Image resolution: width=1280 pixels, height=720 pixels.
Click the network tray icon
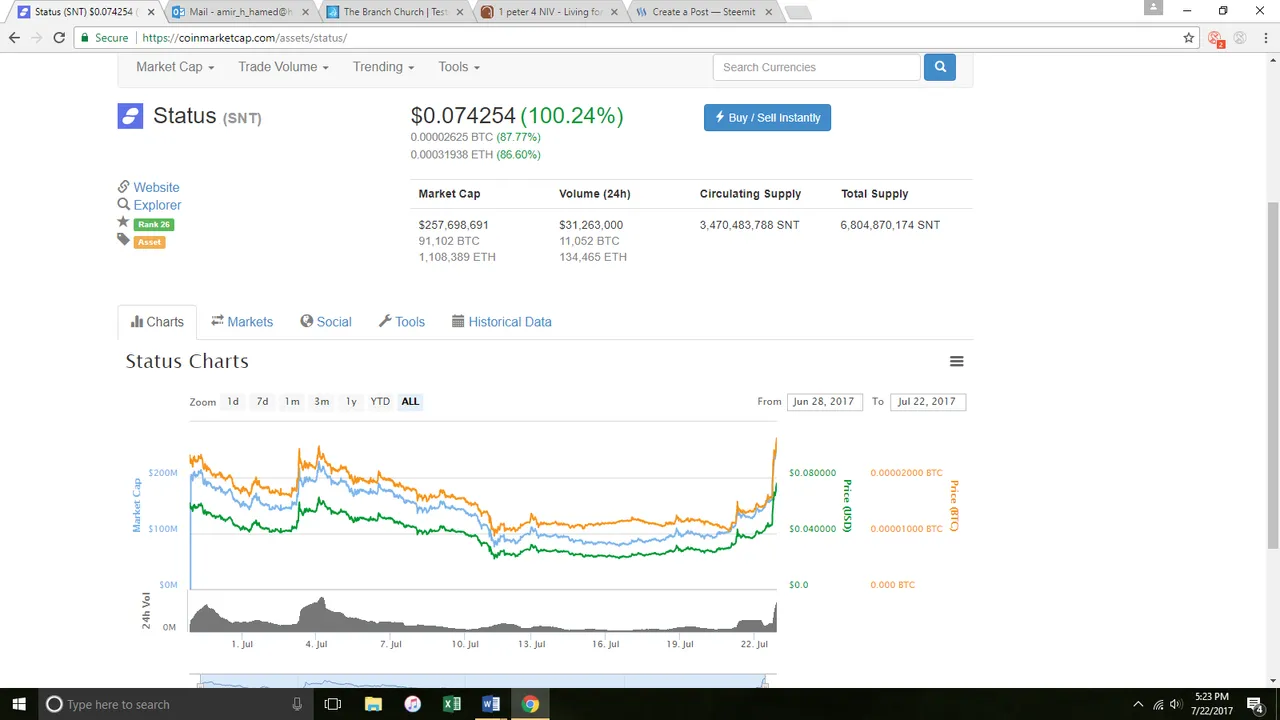1158,704
